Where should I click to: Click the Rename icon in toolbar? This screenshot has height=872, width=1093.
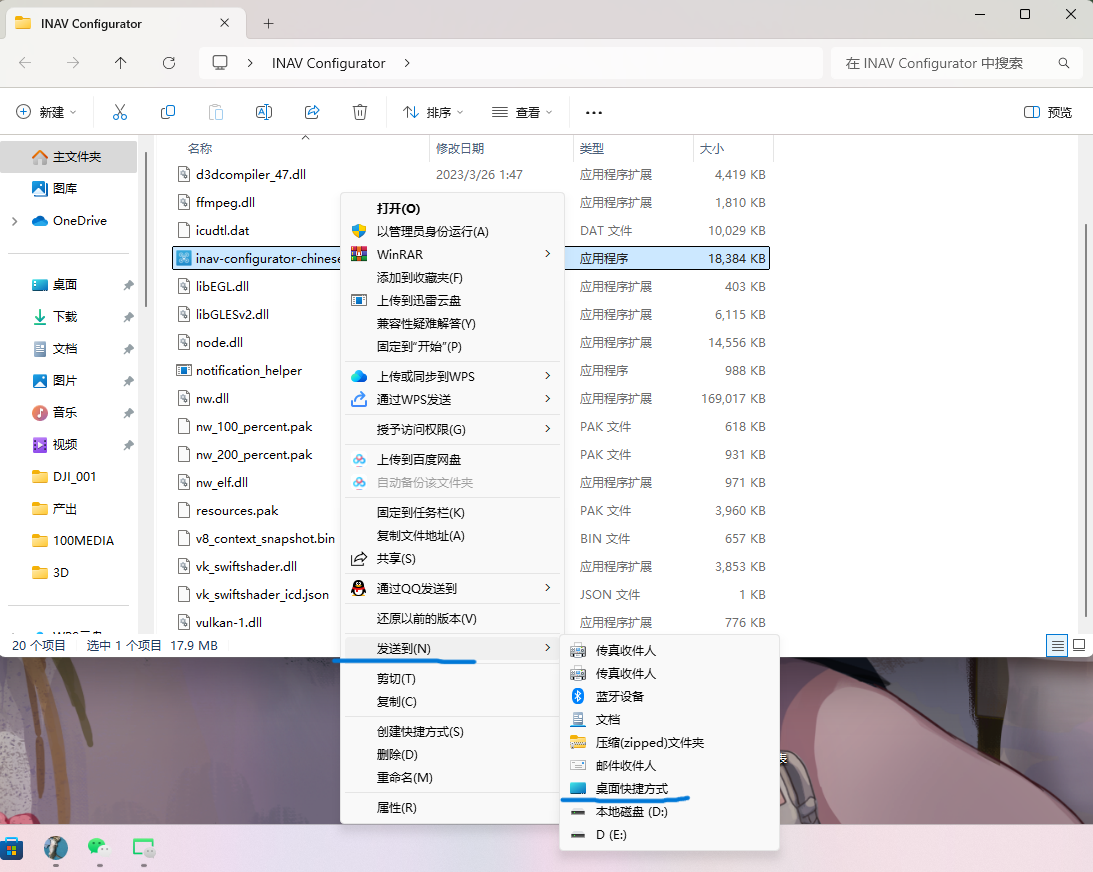264,112
